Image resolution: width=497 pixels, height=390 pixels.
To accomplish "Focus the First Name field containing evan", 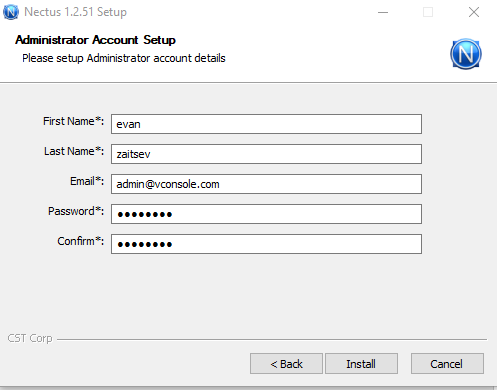I will [x=266, y=124].
